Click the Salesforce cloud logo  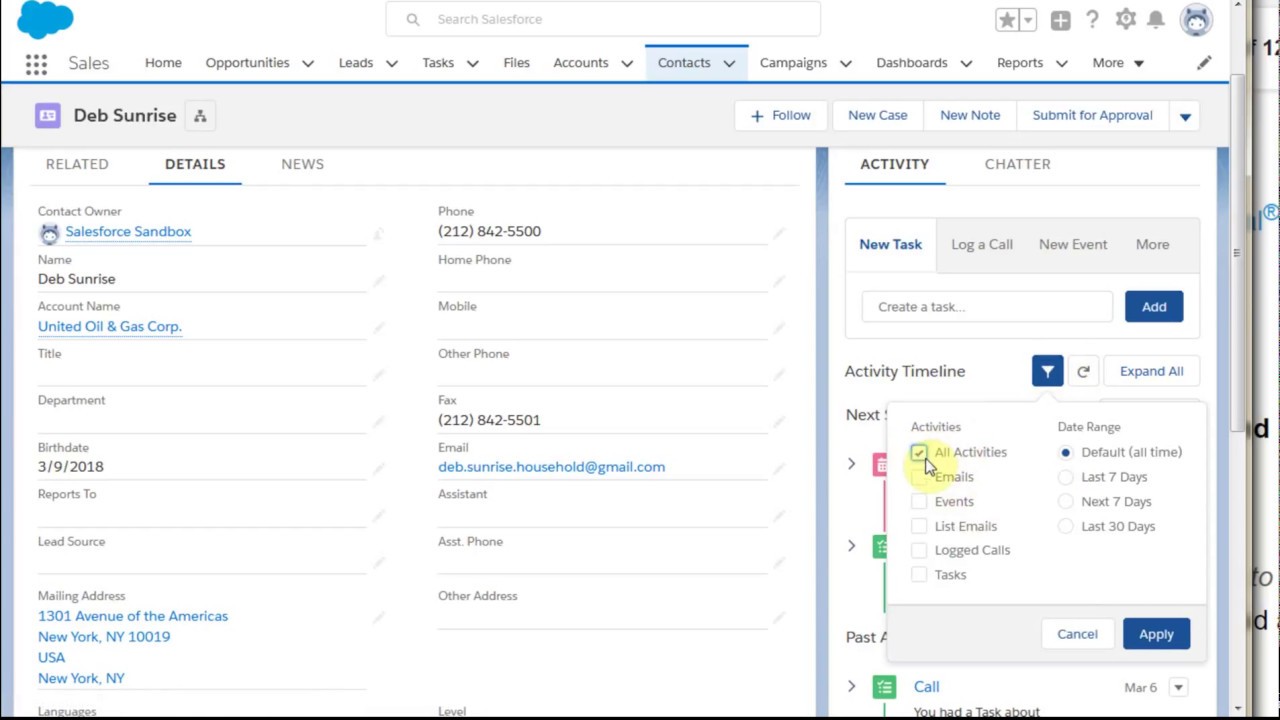45,19
